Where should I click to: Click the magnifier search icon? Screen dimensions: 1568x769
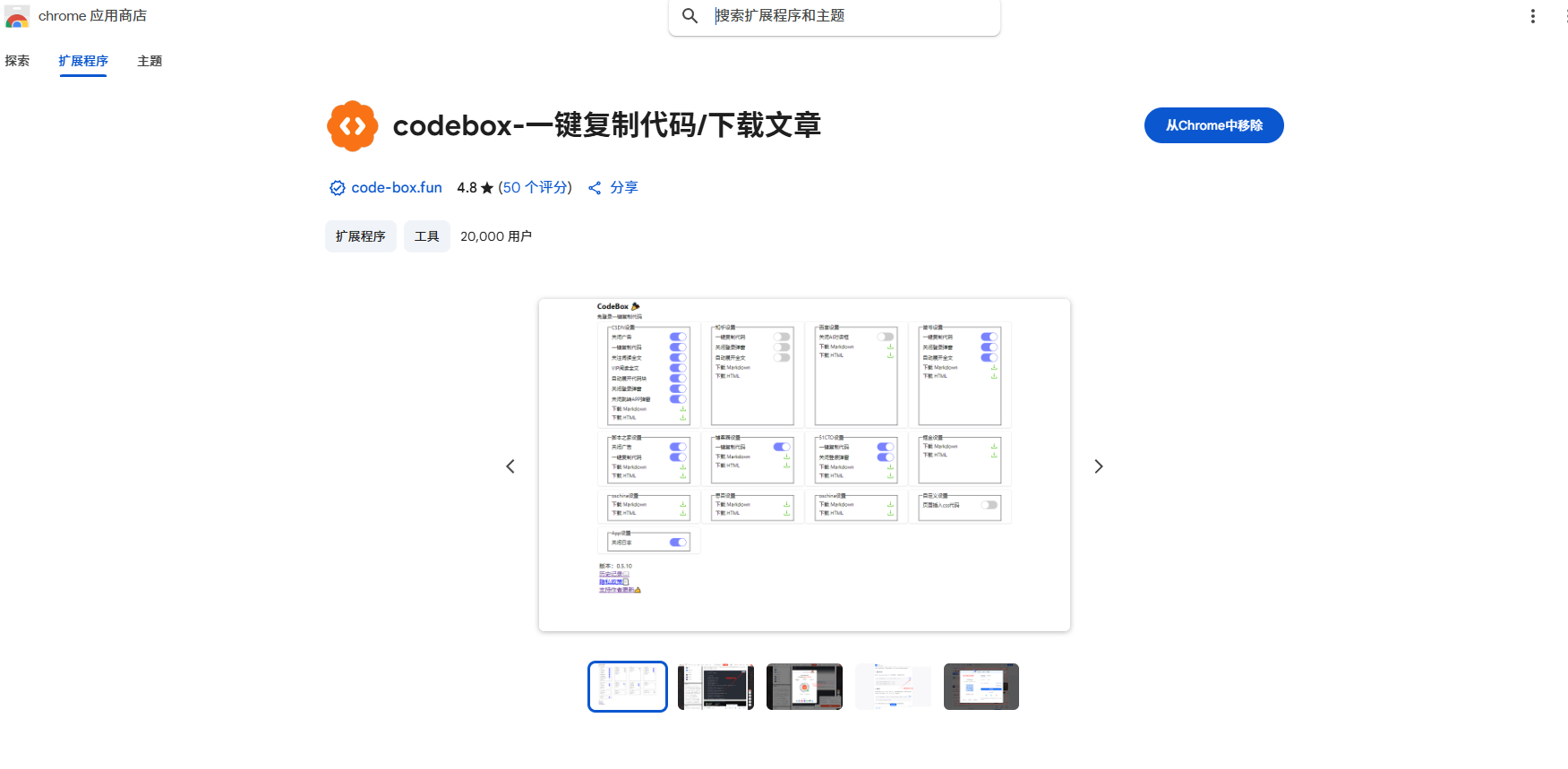click(x=690, y=16)
